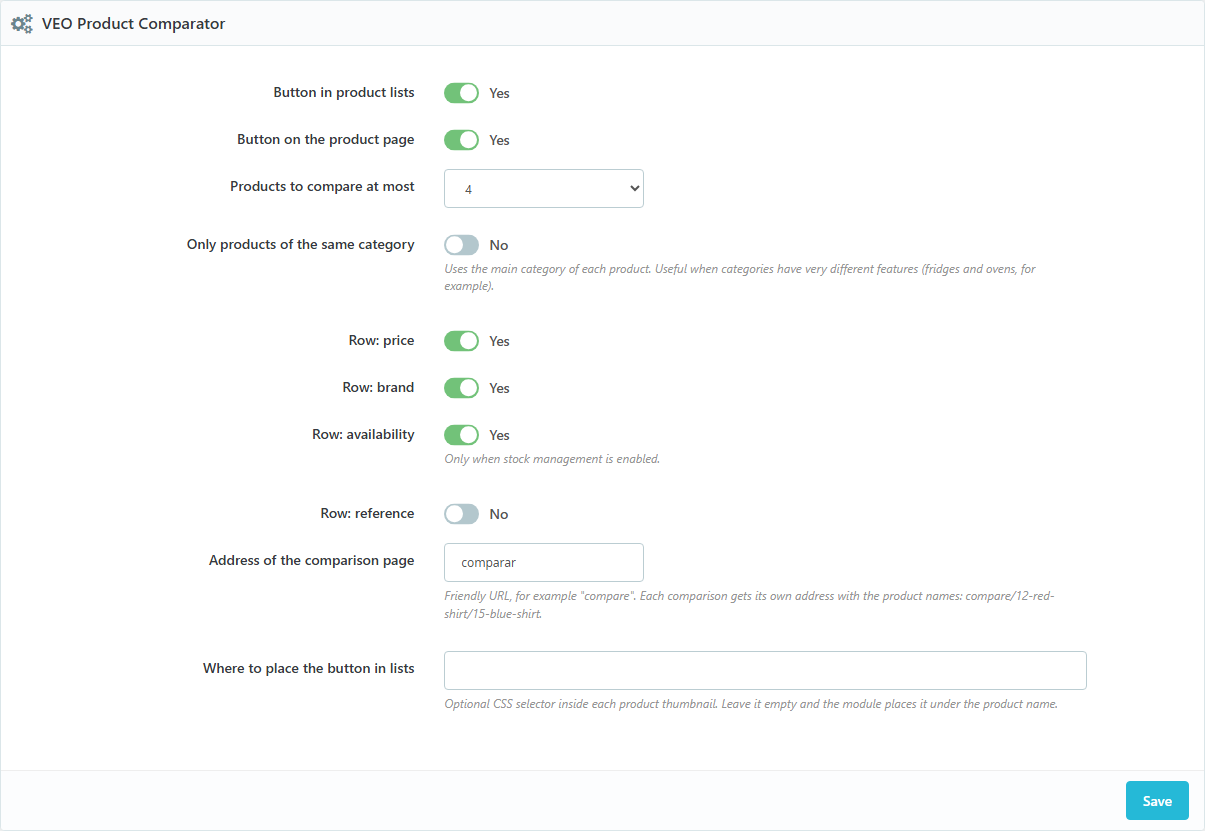The width and height of the screenshot is (1205, 831).
Task: Disable the Button on the product page switch
Action: click(x=461, y=140)
